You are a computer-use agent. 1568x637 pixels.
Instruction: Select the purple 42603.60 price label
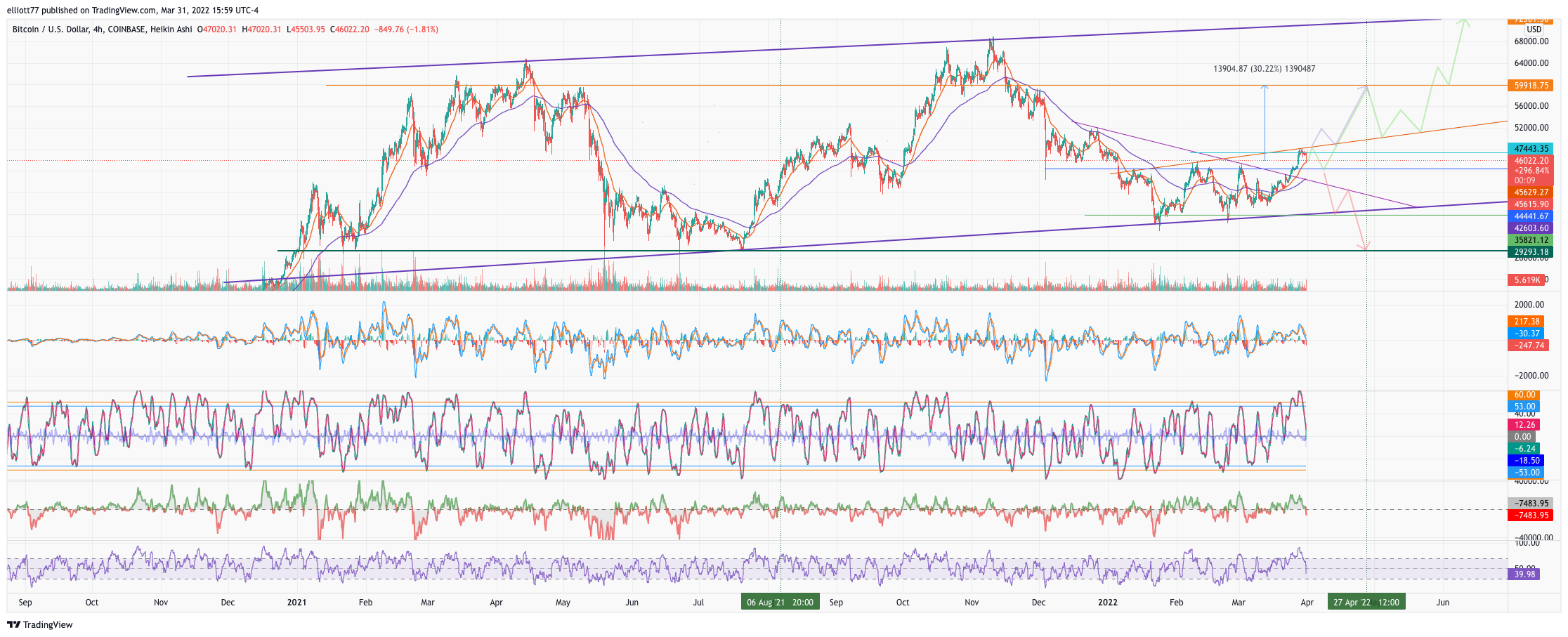click(1531, 228)
